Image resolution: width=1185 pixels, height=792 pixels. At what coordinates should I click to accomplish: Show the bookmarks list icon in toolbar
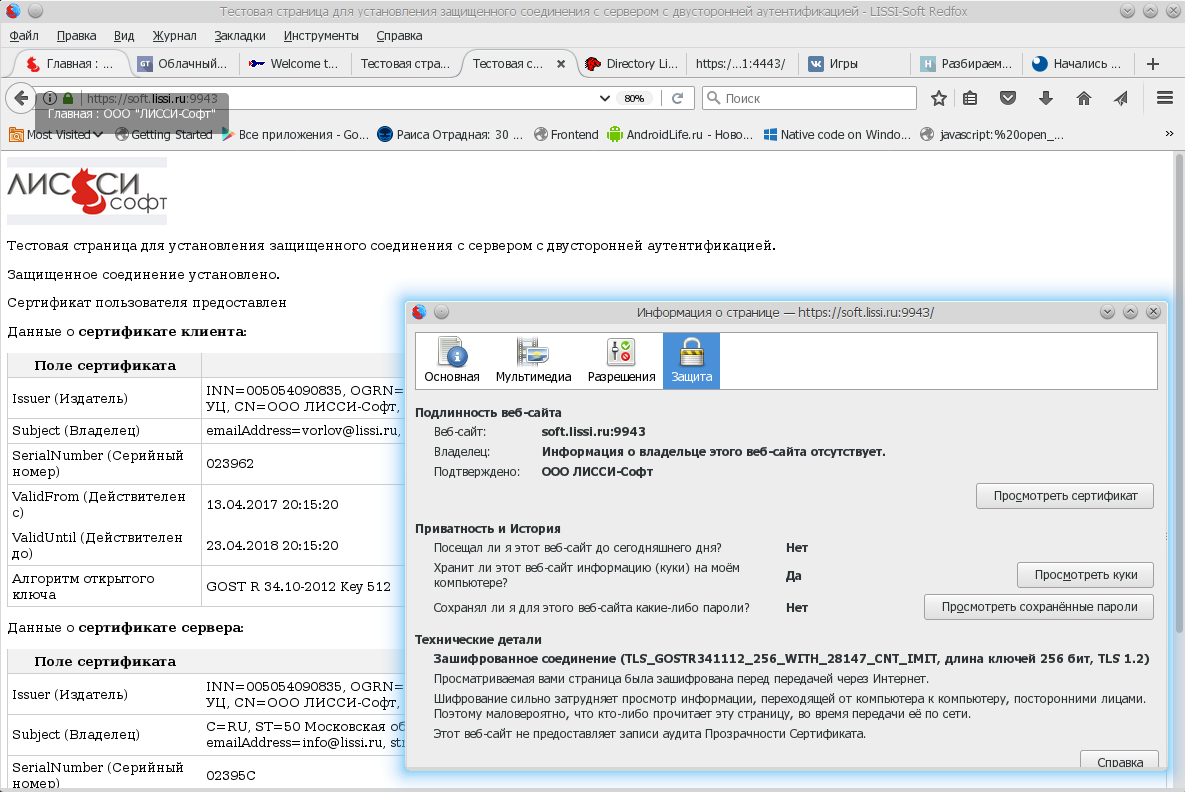970,98
